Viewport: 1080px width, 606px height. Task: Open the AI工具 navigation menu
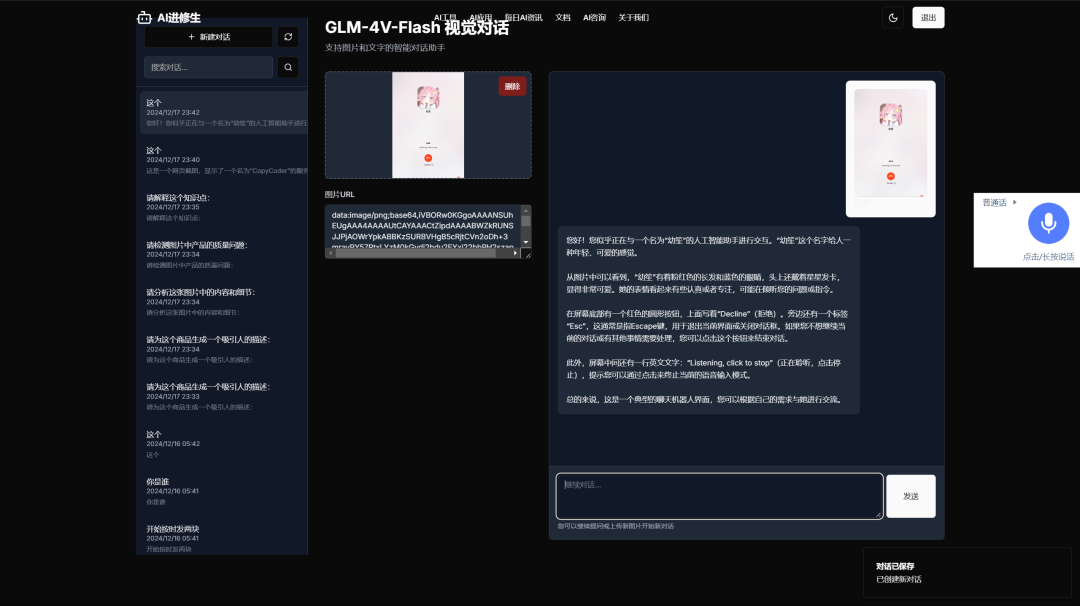point(445,18)
